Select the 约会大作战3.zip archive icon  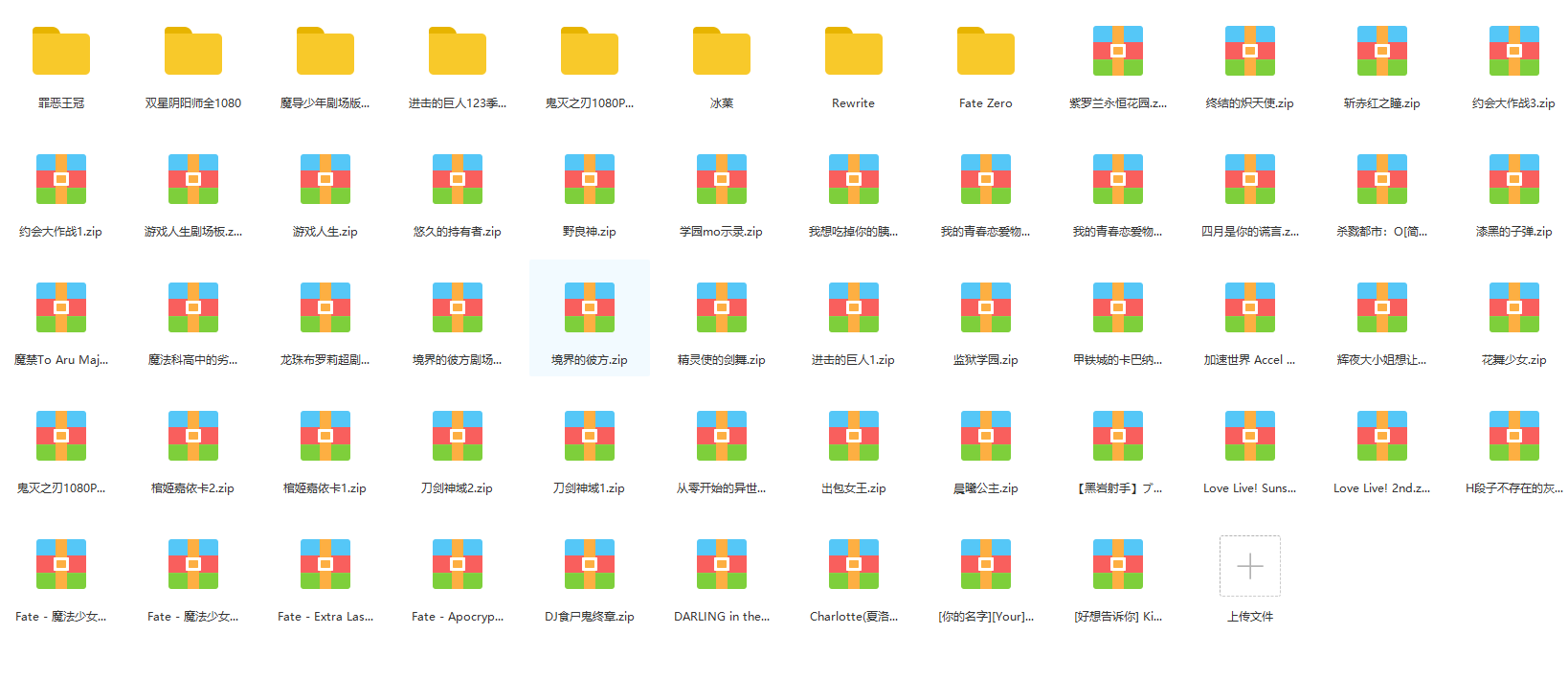click(x=1514, y=51)
